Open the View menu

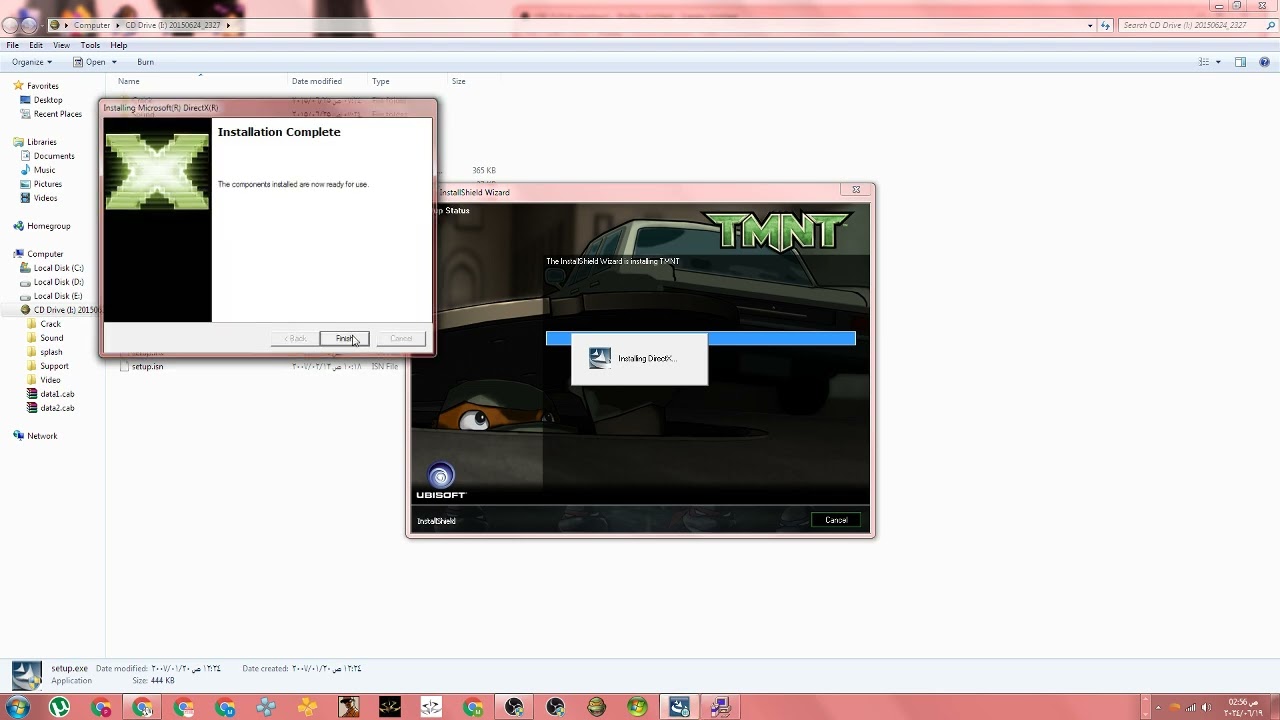coord(61,45)
